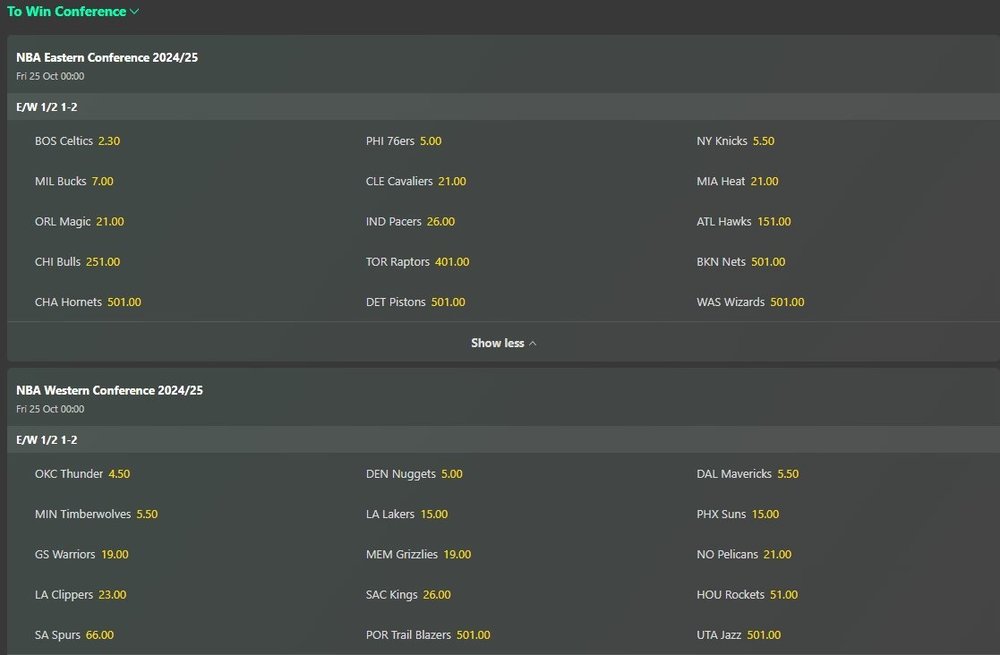Open the To Win Conference dropdown
This screenshot has width=1000, height=655.
pyautogui.click(x=73, y=11)
